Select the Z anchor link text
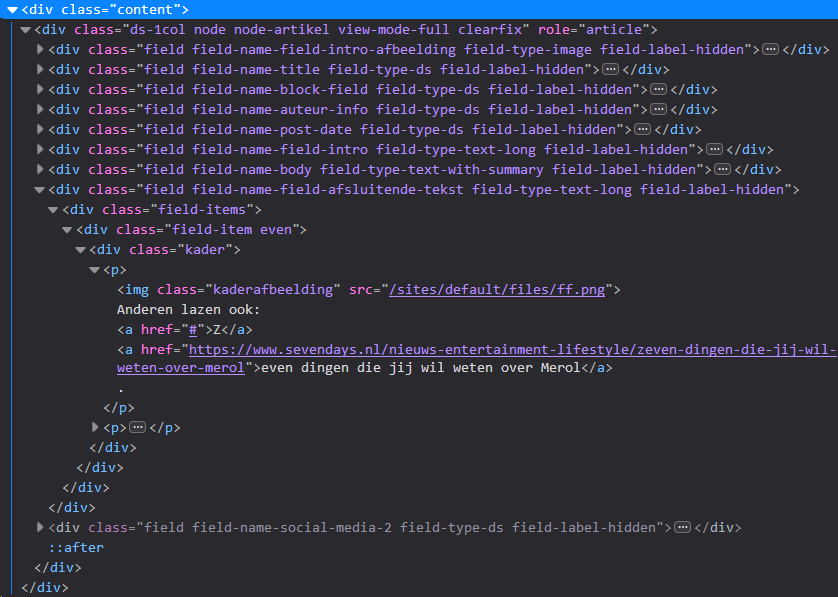This screenshot has height=597, width=838. (217, 330)
